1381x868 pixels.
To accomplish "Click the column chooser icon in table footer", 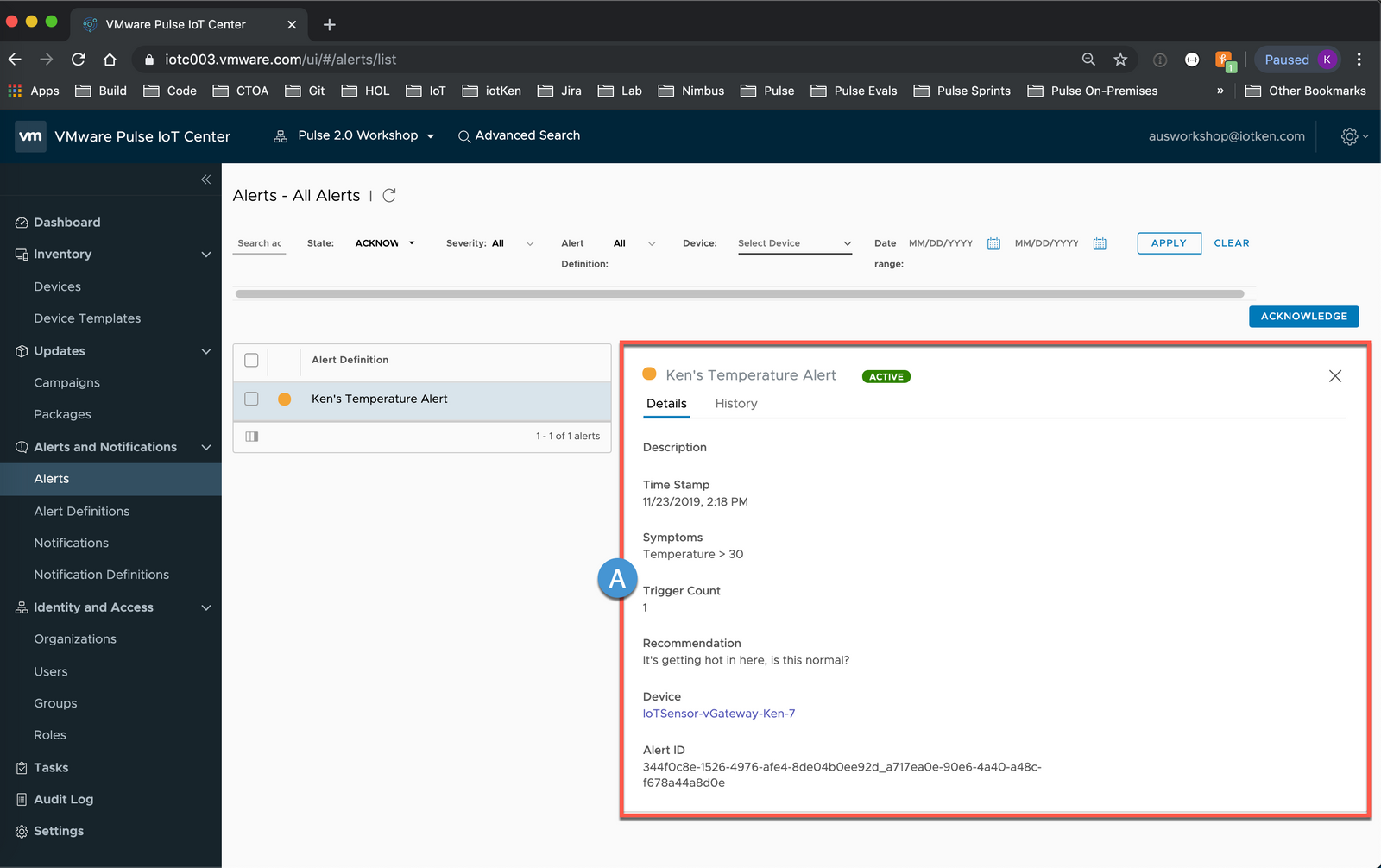I will coord(252,437).
